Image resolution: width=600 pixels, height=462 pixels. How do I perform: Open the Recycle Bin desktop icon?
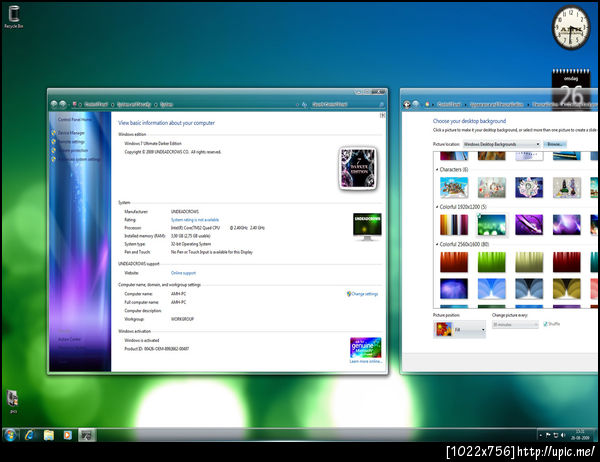pos(13,17)
